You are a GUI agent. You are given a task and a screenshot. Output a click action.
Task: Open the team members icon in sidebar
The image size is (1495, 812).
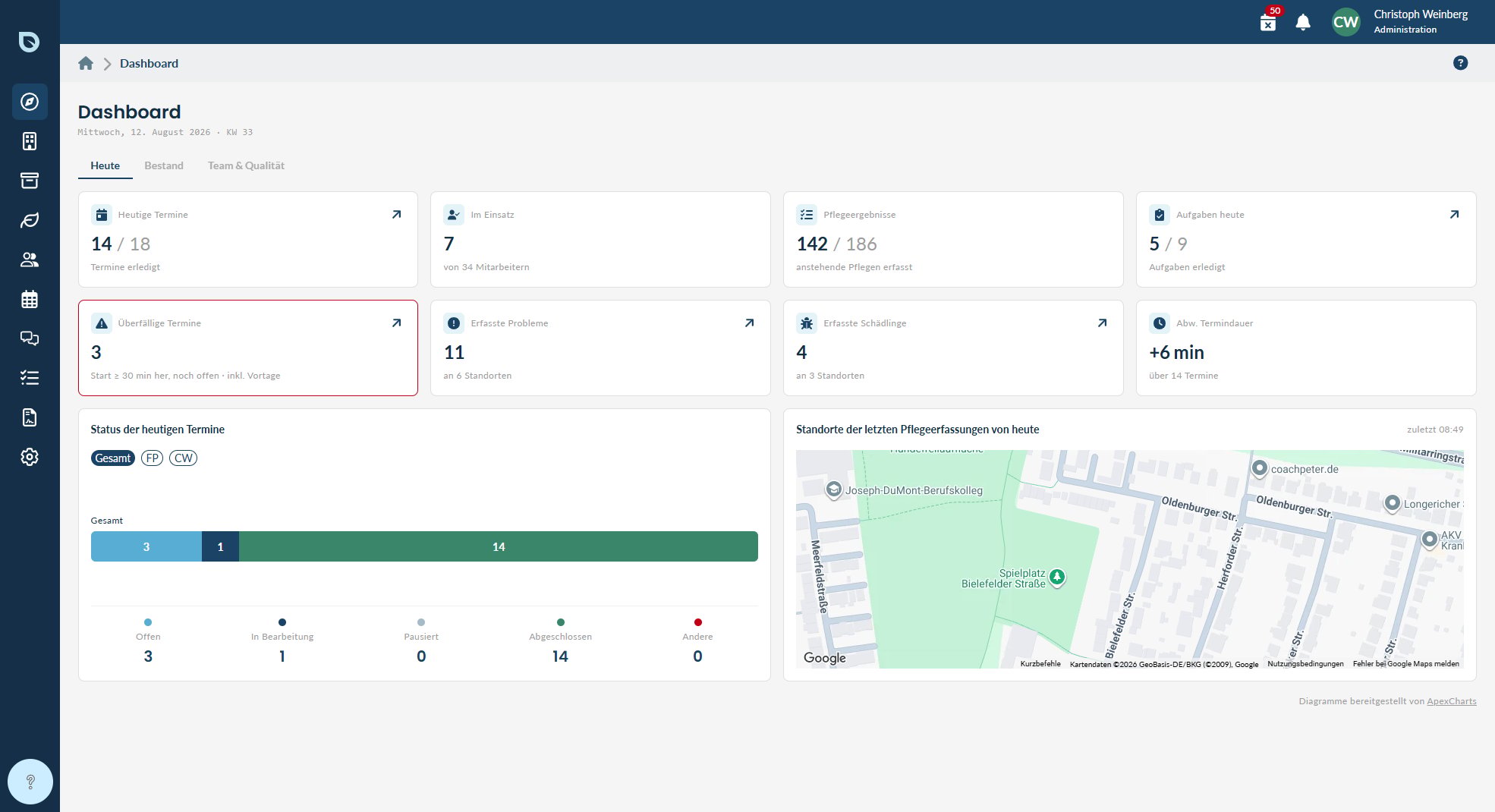point(30,260)
